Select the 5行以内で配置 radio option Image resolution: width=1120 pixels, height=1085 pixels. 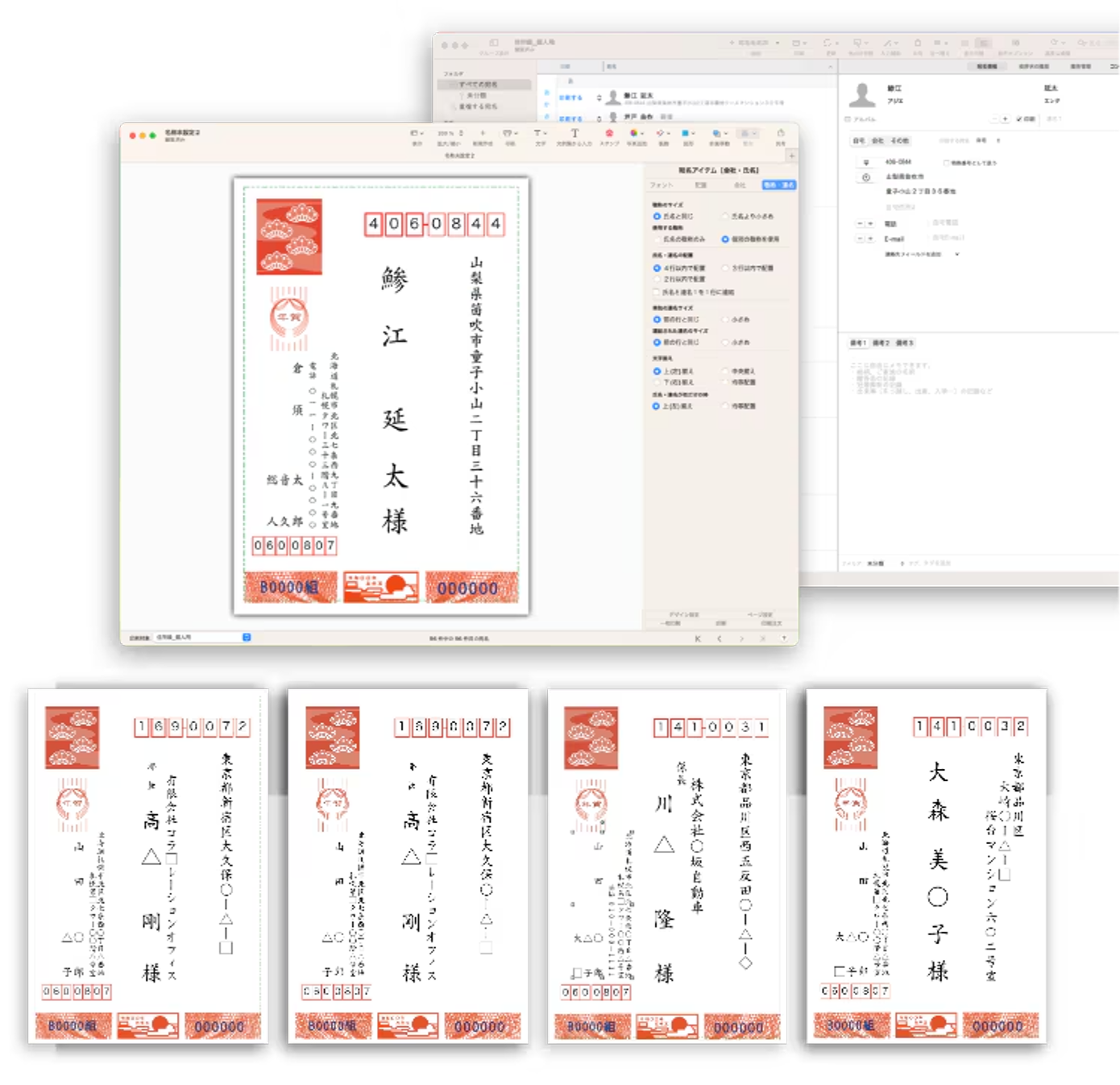tap(725, 268)
